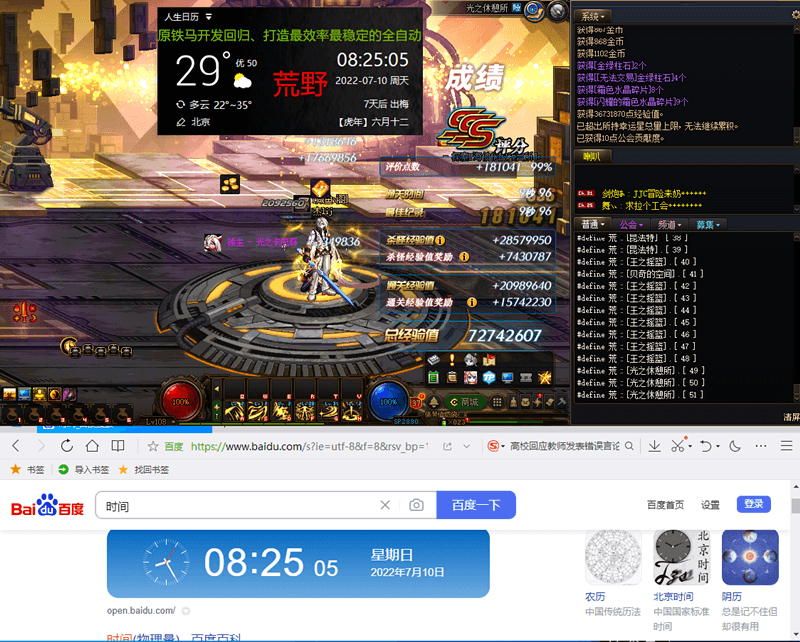Click the bell notification icon in the game bar
The height and width of the screenshot is (642, 800).
click(434, 402)
